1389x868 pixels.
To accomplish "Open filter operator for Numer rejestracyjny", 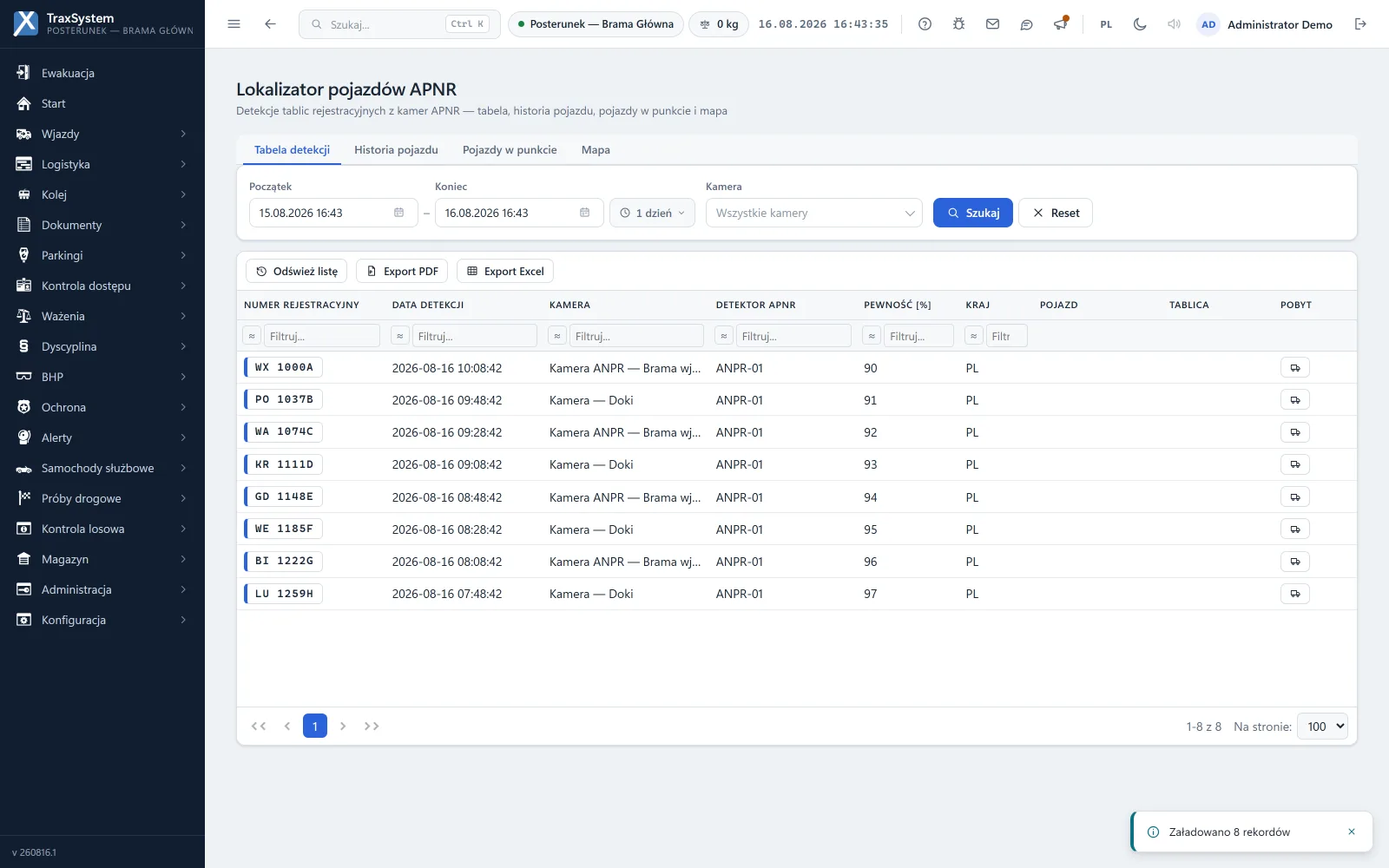I will (x=252, y=336).
